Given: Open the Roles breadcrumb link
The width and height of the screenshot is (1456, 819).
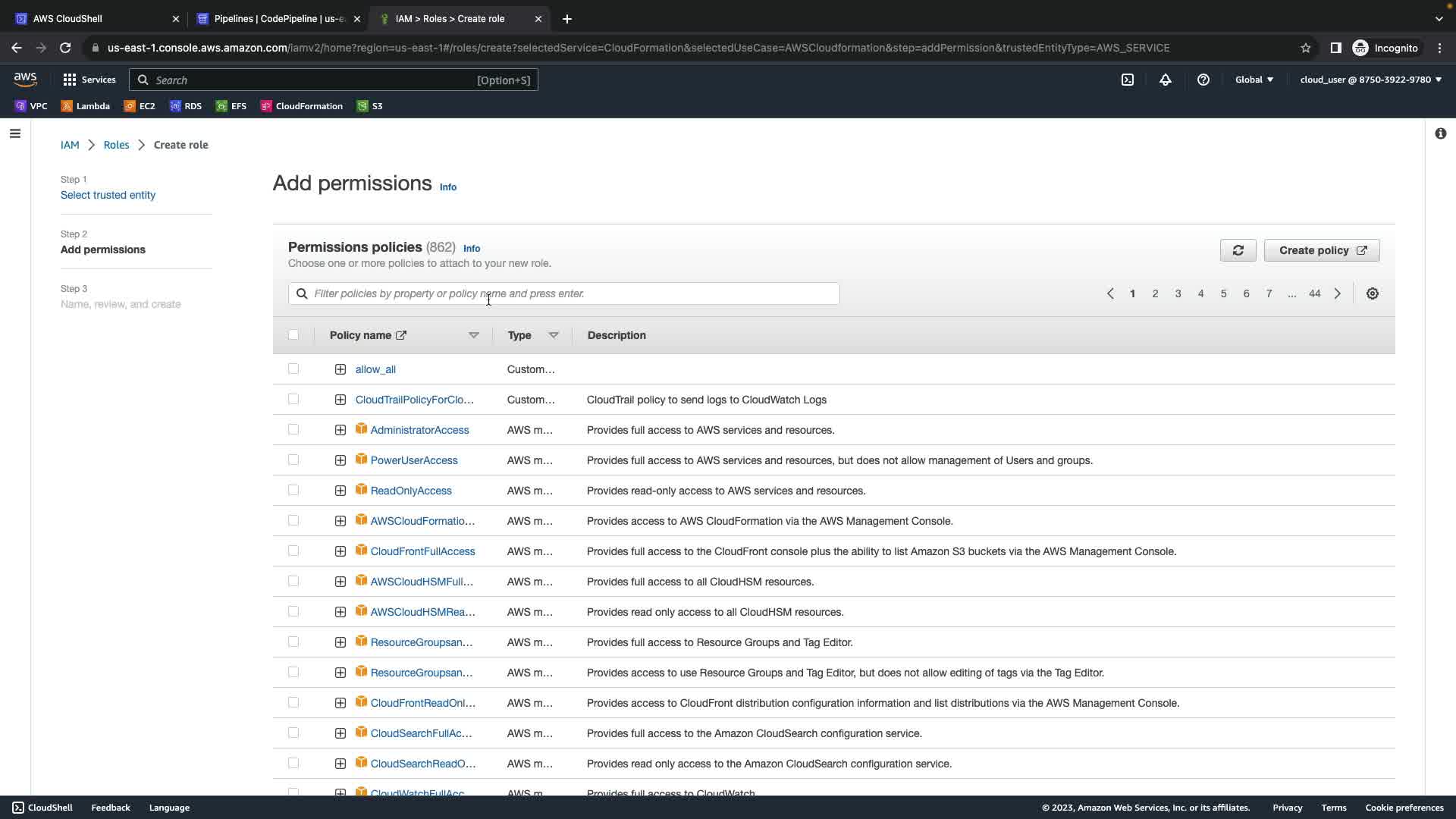Looking at the screenshot, I should tap(116, 145).
